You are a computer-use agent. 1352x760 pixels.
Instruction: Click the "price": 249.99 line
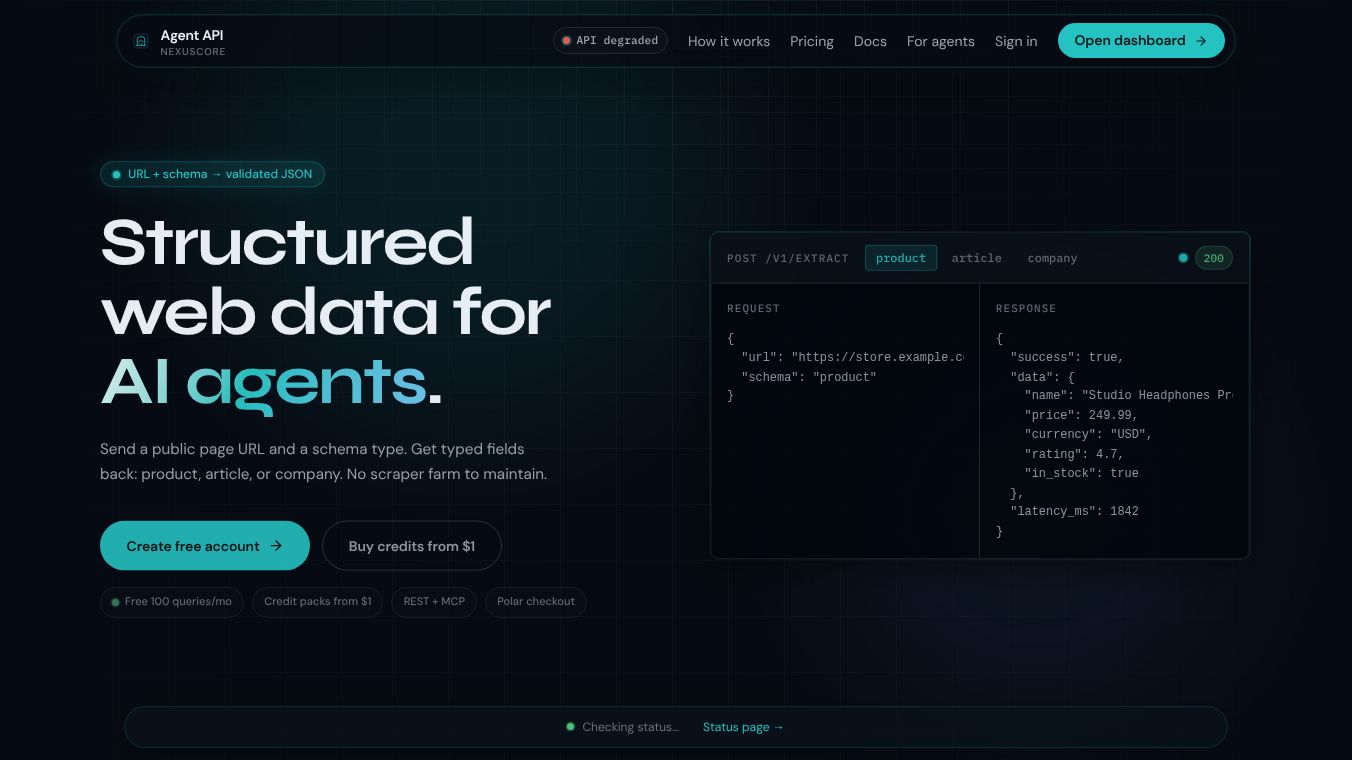[1081, 415]
